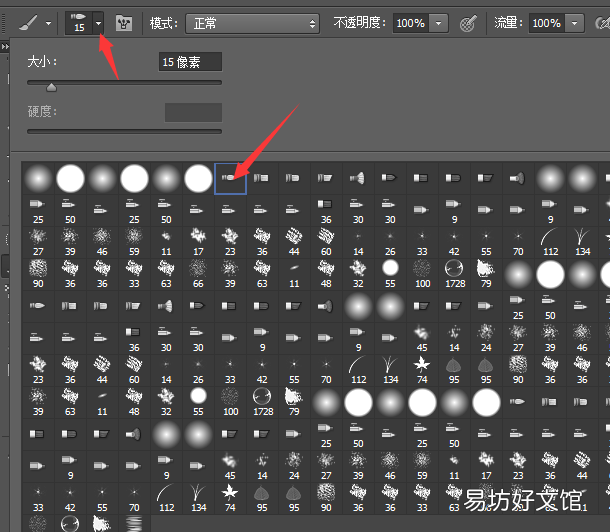Open the 模式 blend mode dropdown 正常
610x532 pixels.
[252, 24]
